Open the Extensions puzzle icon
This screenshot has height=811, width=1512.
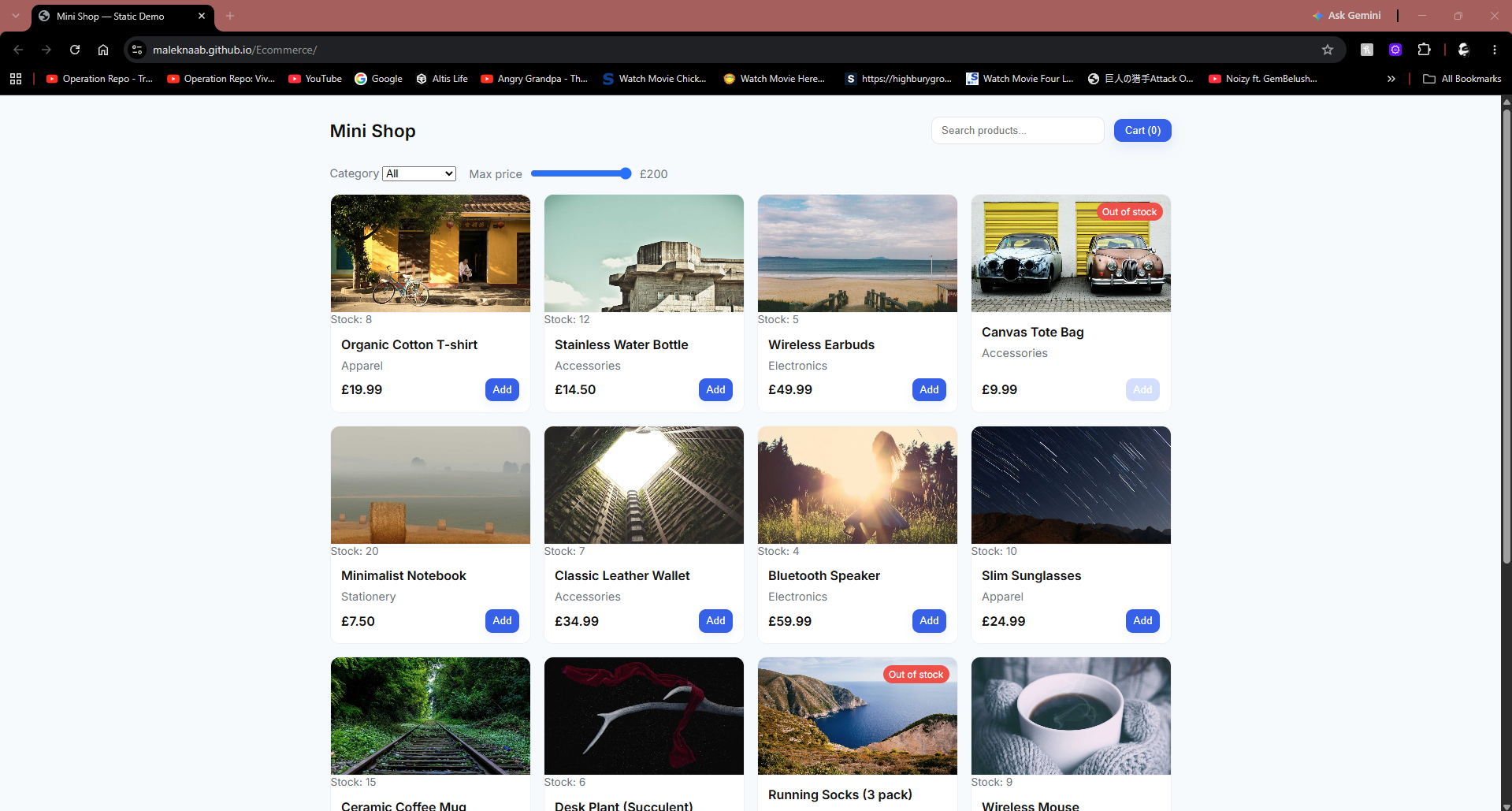(1424, 50)
